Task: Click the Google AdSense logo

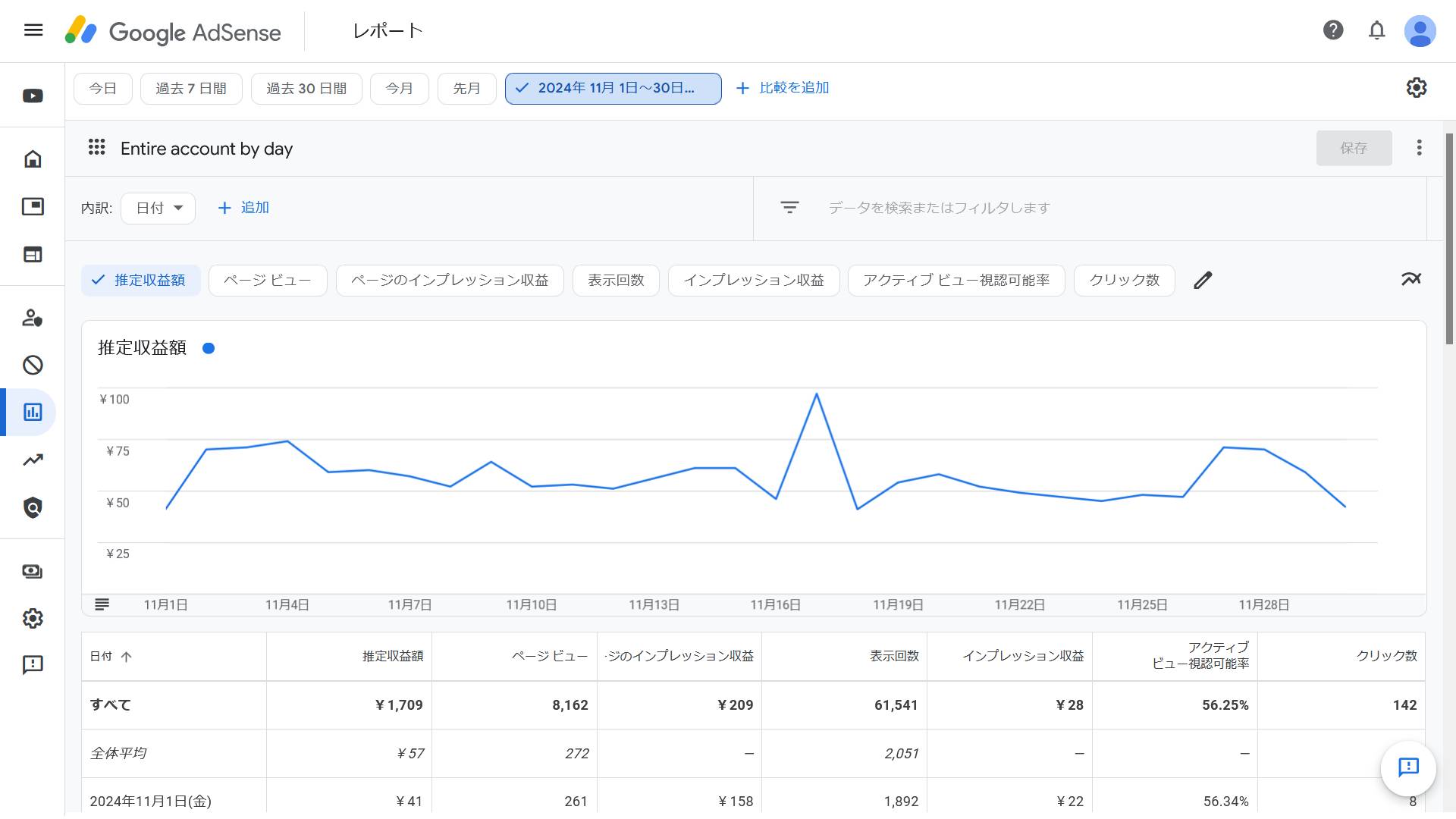Action: pyautogui.click(x=172, y=31)
